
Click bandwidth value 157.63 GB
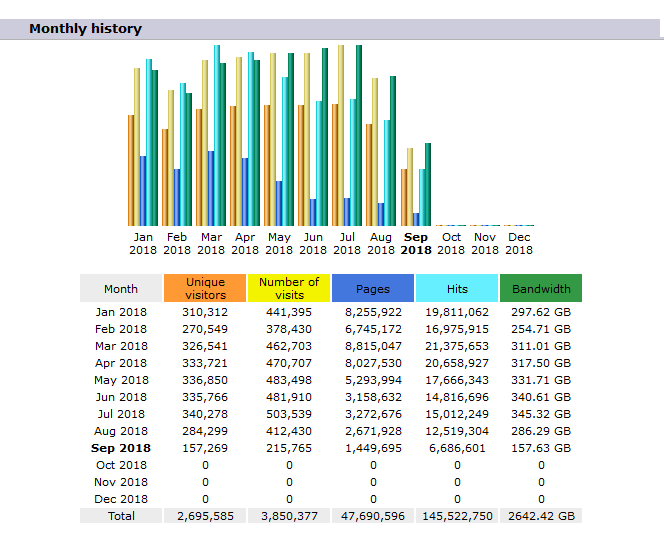point(541,448)
